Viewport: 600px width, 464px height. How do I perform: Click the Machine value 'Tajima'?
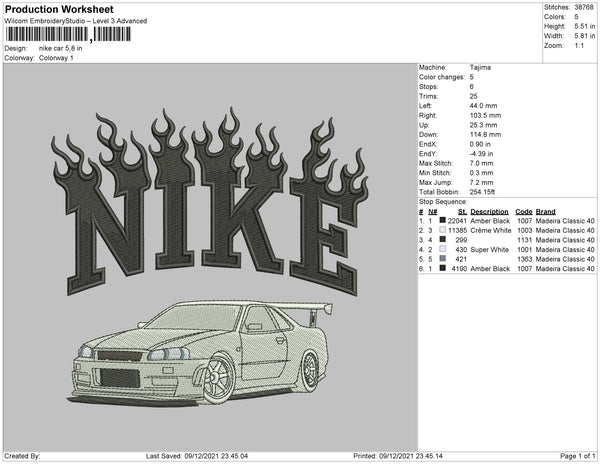click(480, 67)
